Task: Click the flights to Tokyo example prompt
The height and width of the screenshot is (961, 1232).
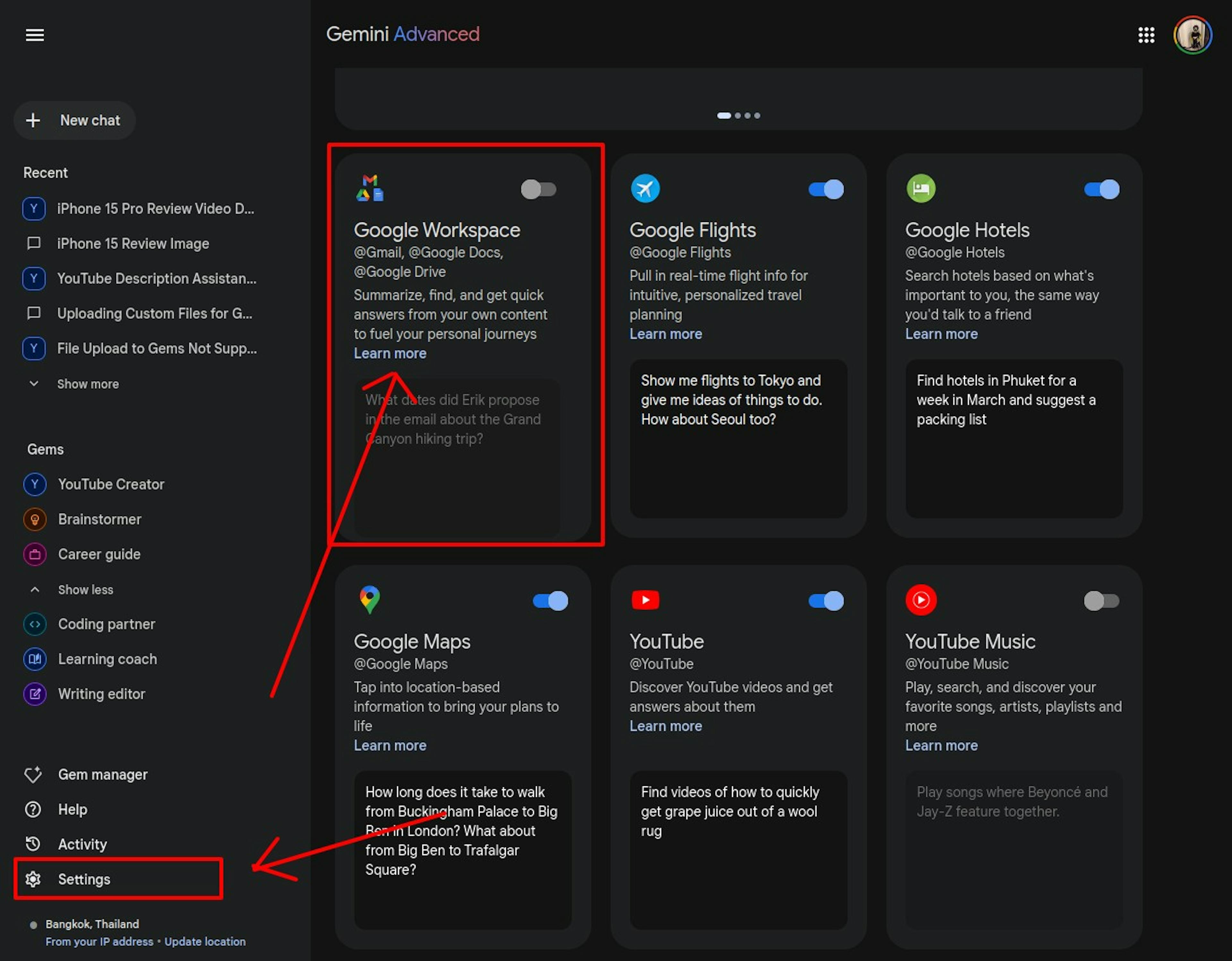Action: tap(739, 438)
